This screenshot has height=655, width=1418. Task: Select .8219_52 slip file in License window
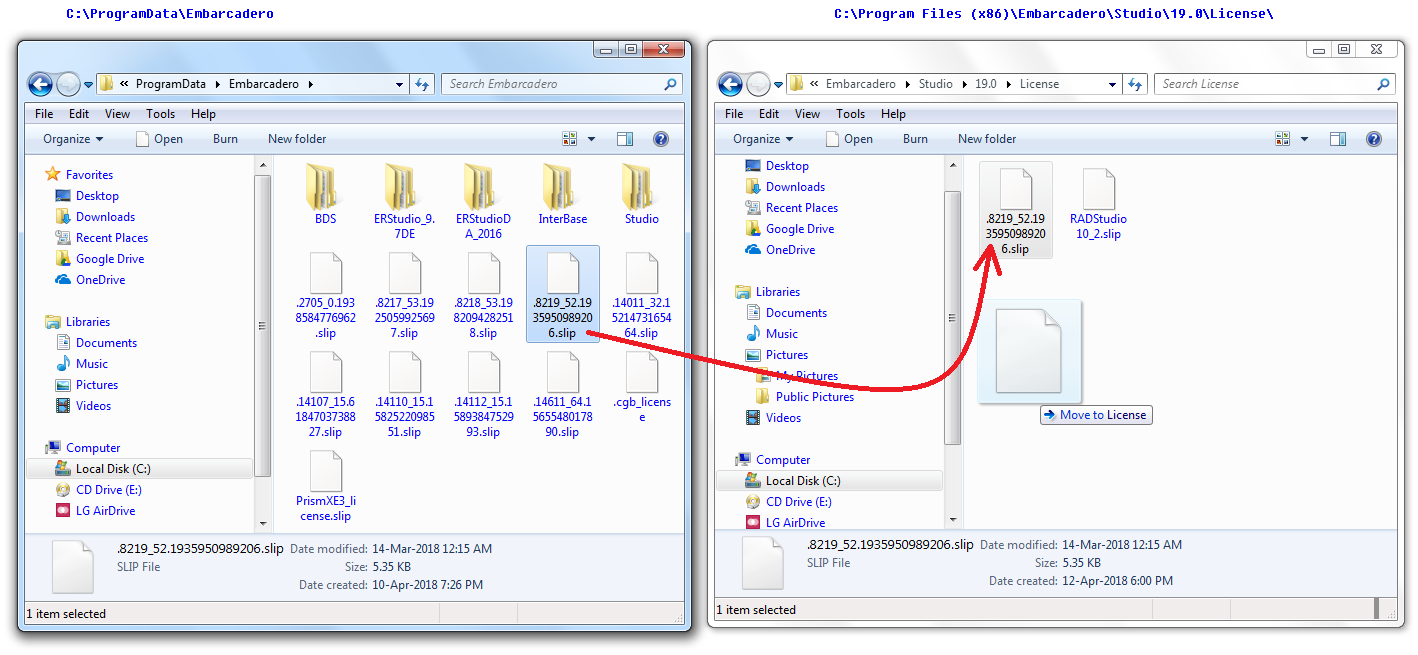tap(1015, 210)
